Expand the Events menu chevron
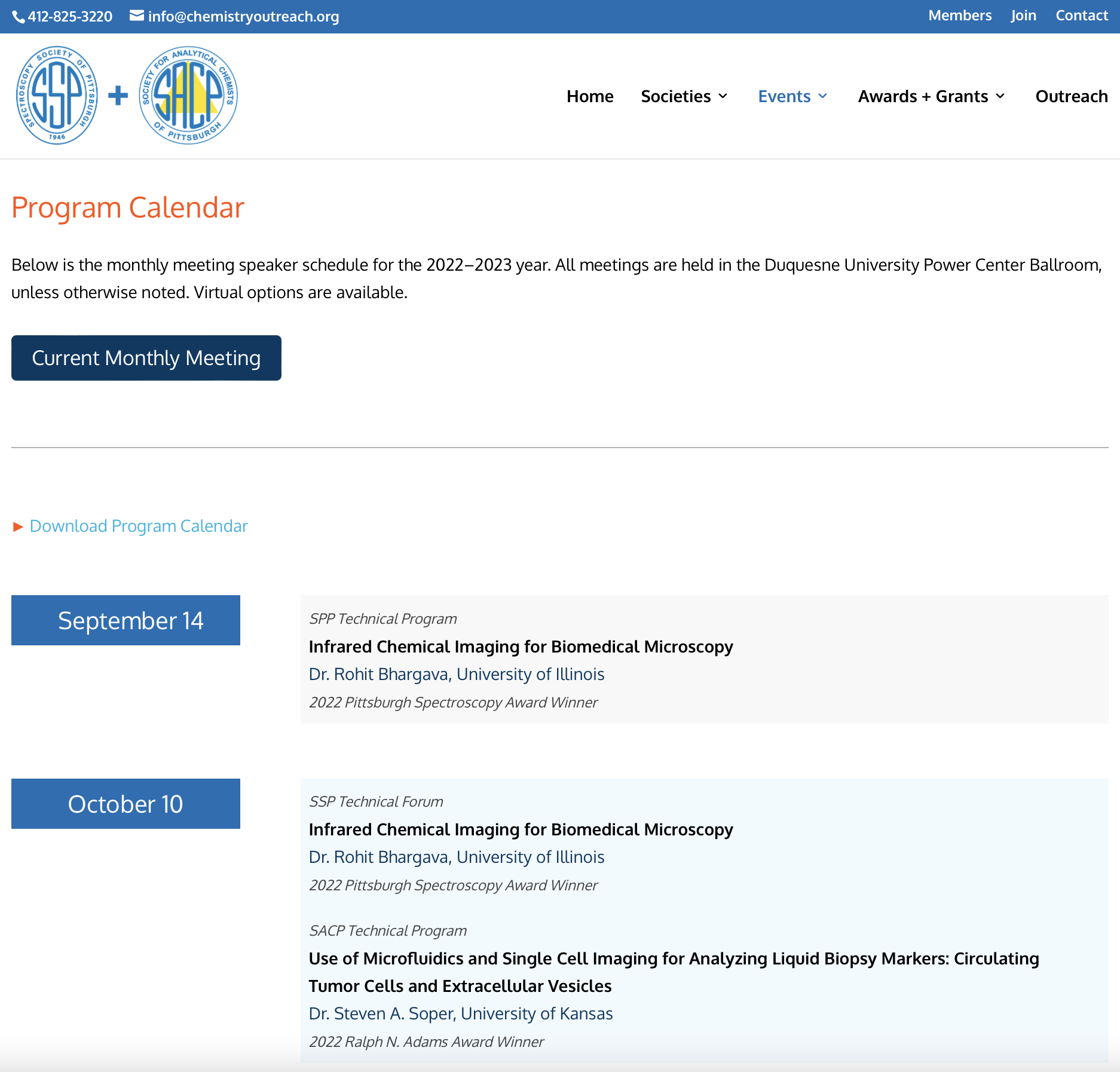1120x1072 pixels. [x=823, y=96]
